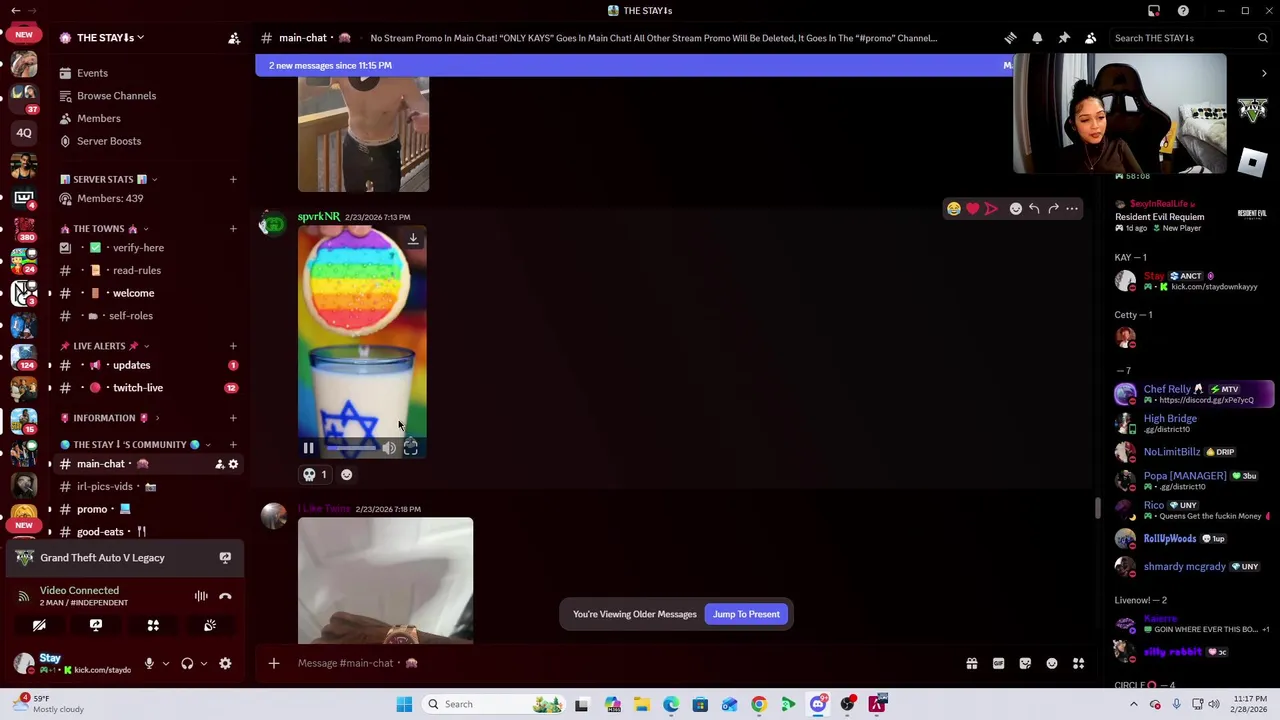Open the twitch-live channel
The height and width of the screenshot is (720, 1280).
point(138,388)
